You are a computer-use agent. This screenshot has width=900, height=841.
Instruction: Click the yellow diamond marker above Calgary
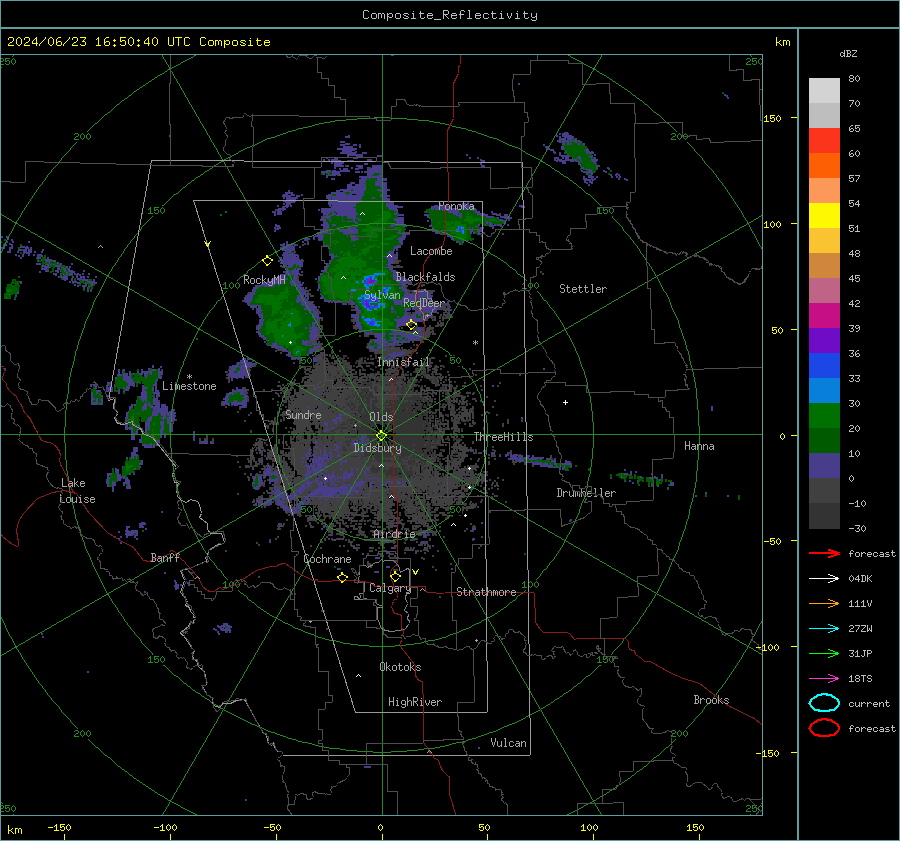(395, 576)
